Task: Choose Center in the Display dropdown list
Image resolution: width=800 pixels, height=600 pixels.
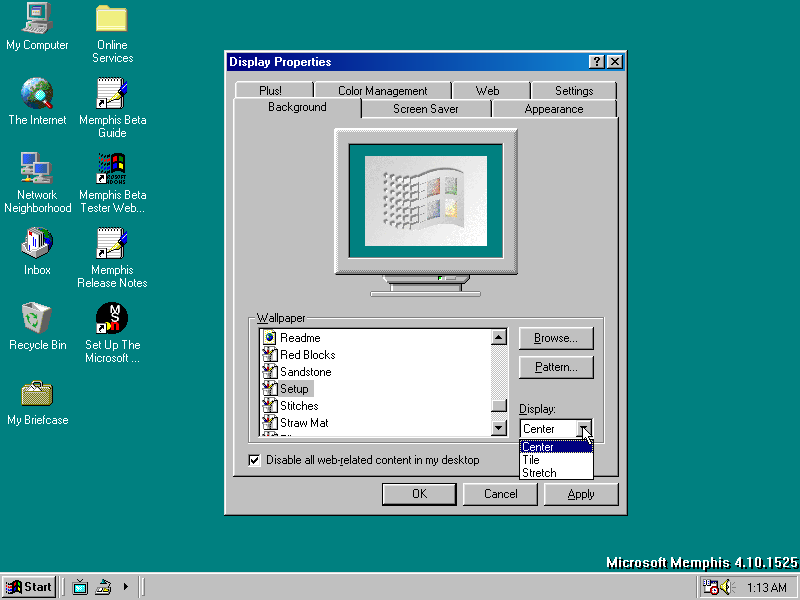Action: (x=556, y=447)
